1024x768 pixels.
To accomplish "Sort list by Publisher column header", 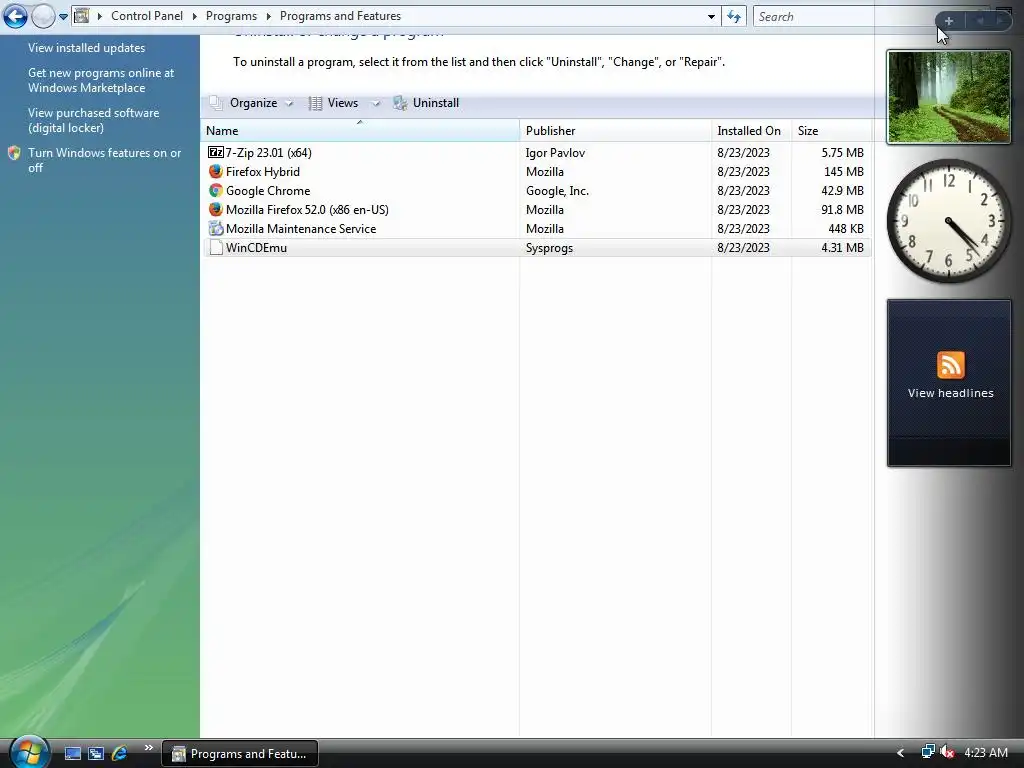I will [x=615, y=131].
